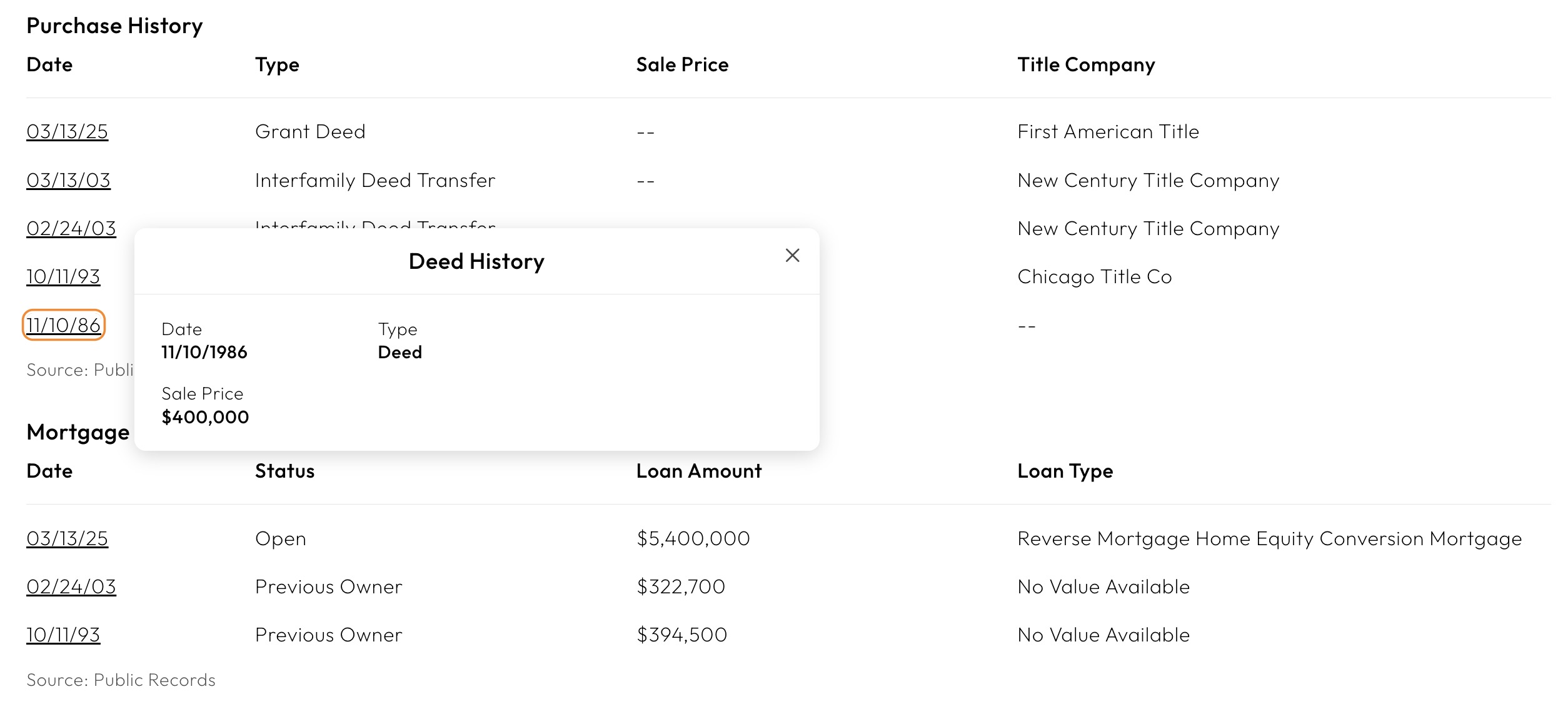
Task: Open the 03/13/25 mortgage record
Action: (x=67, y=538)
